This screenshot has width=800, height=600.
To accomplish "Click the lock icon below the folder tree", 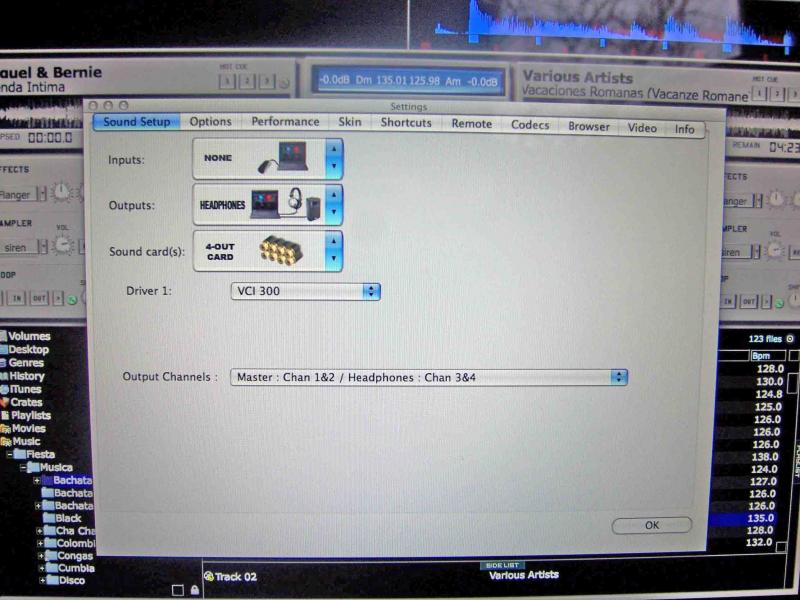I will [x=194, y=590].
